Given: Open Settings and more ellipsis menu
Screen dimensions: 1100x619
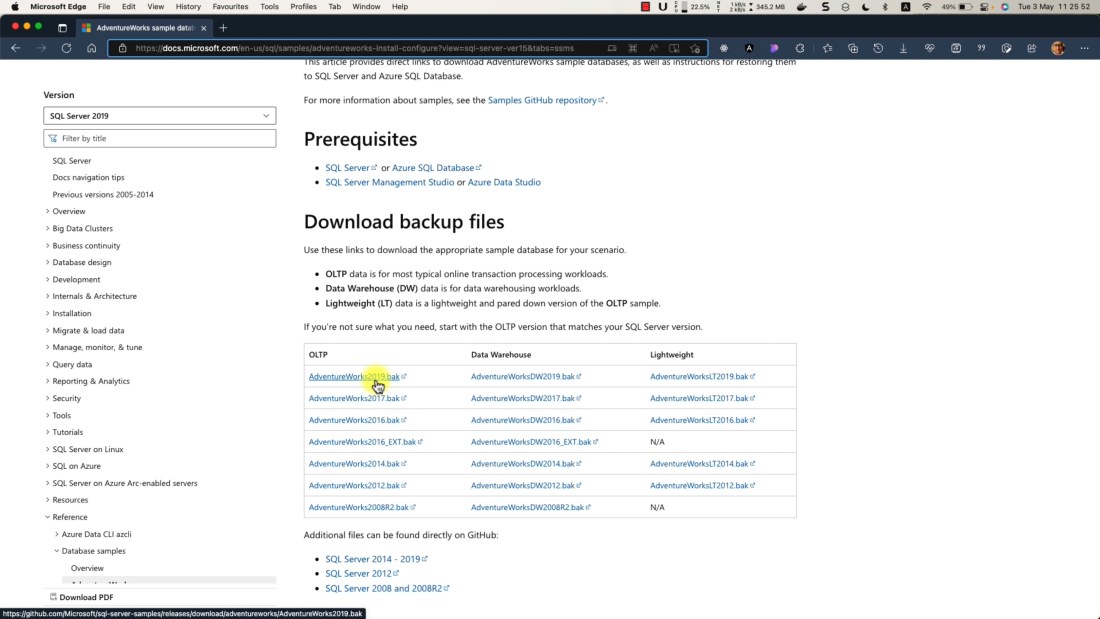Looking at the screenshot, I should (1085, 48).
